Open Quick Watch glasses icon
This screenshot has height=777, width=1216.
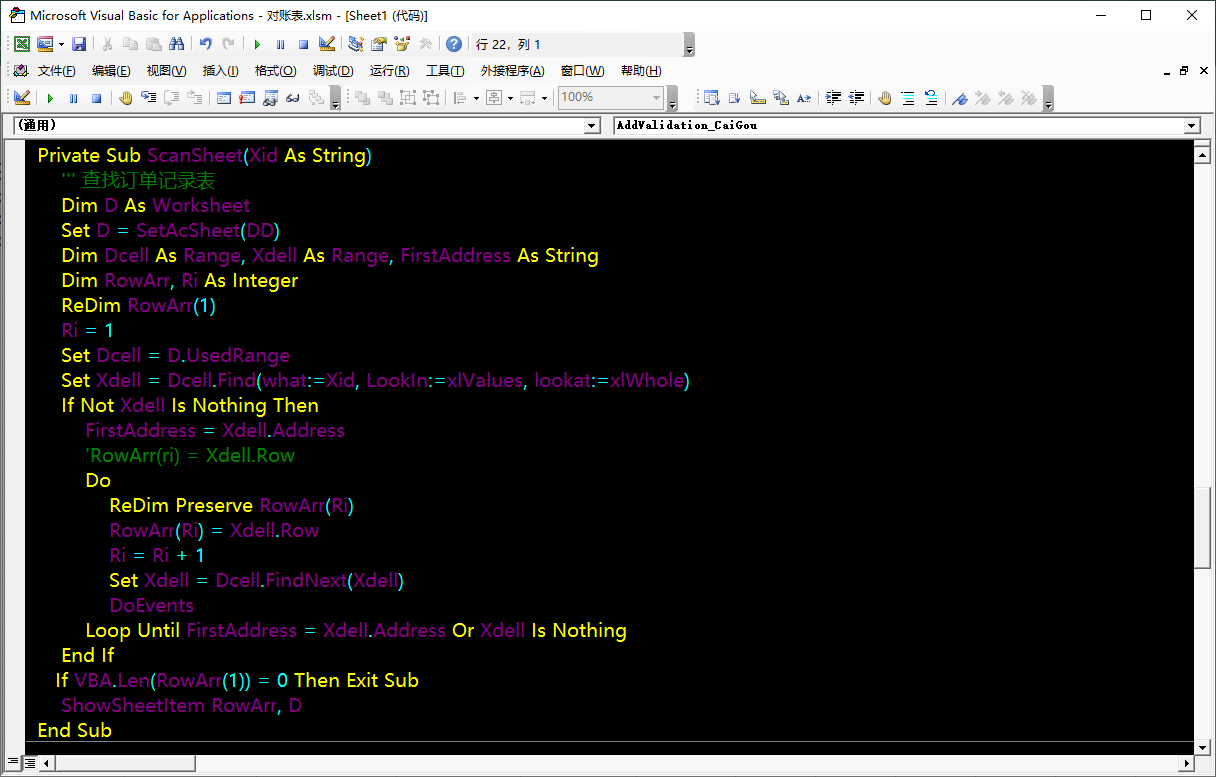[x=292, y=98]
